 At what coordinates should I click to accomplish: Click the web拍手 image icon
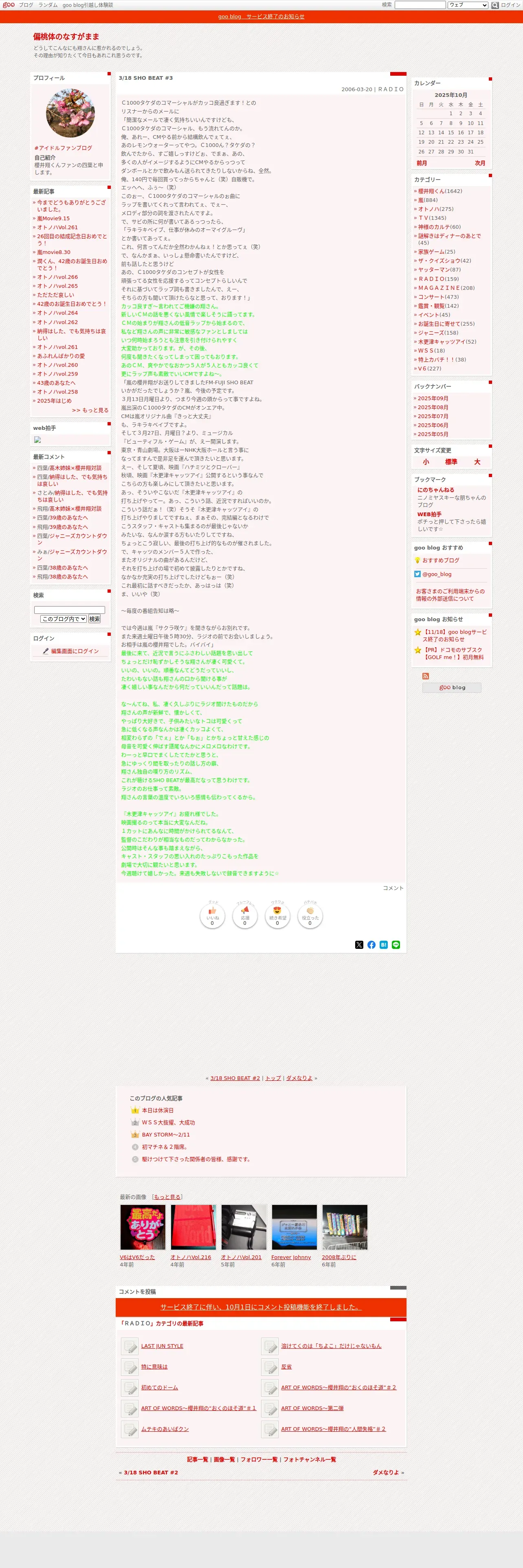pyautogui.click(x=37, y=440)
